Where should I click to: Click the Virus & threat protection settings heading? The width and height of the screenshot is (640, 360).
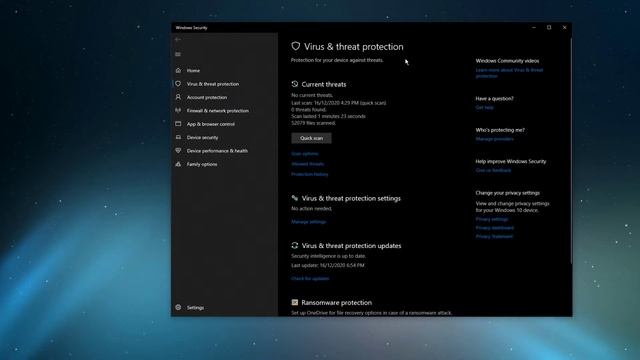point(351,198)
